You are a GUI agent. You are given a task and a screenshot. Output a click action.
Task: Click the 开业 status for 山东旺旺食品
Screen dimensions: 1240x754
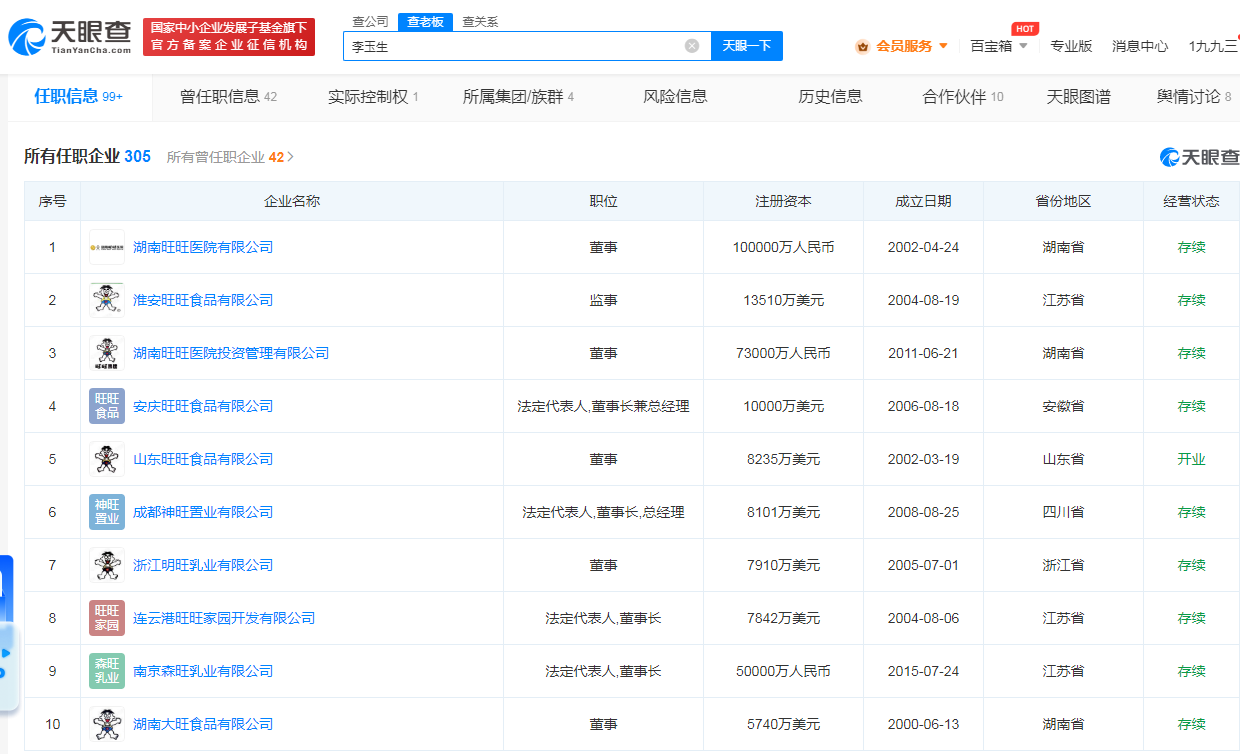click(x=1191, y=459)
